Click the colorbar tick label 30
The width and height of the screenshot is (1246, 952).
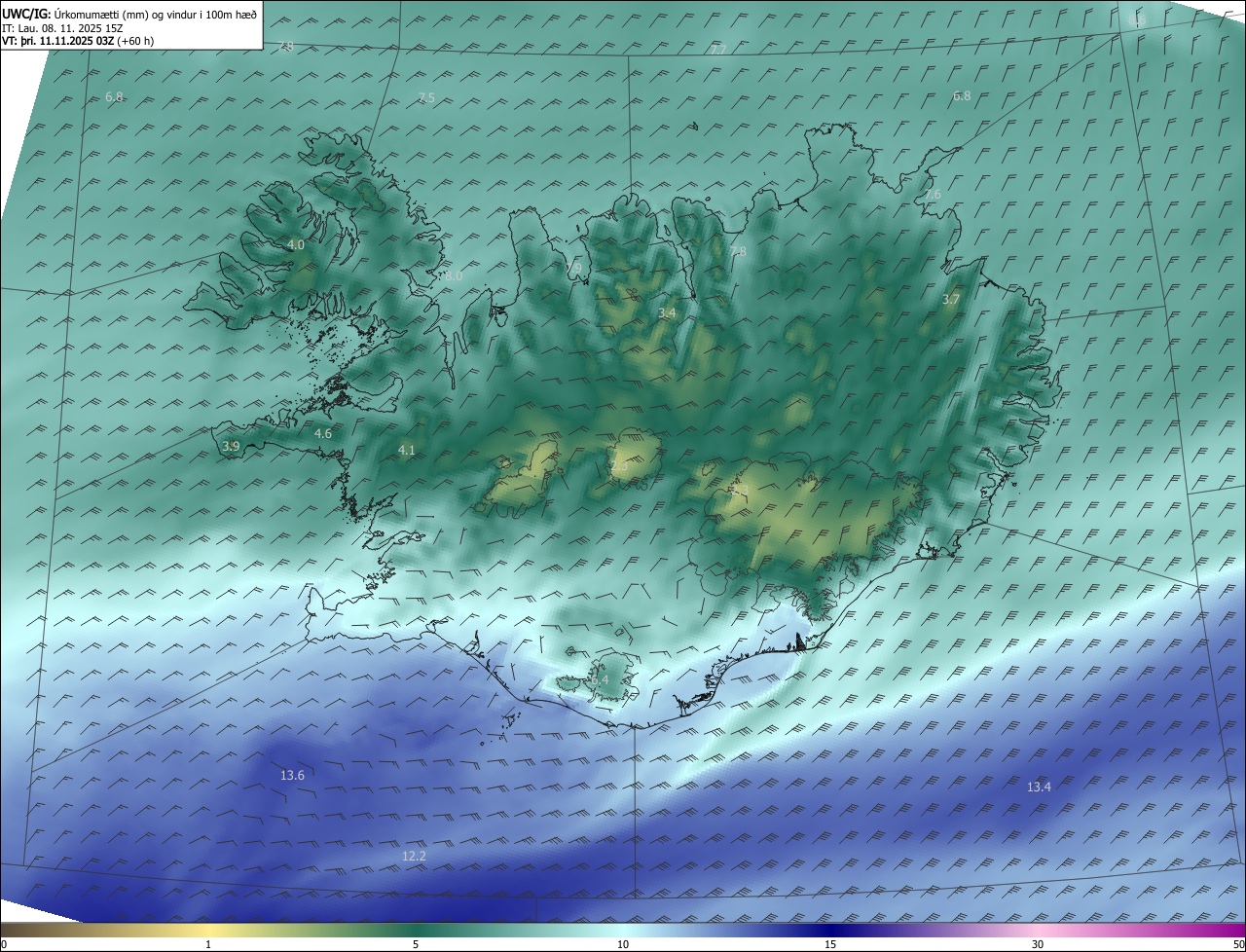click(1038, 944)
